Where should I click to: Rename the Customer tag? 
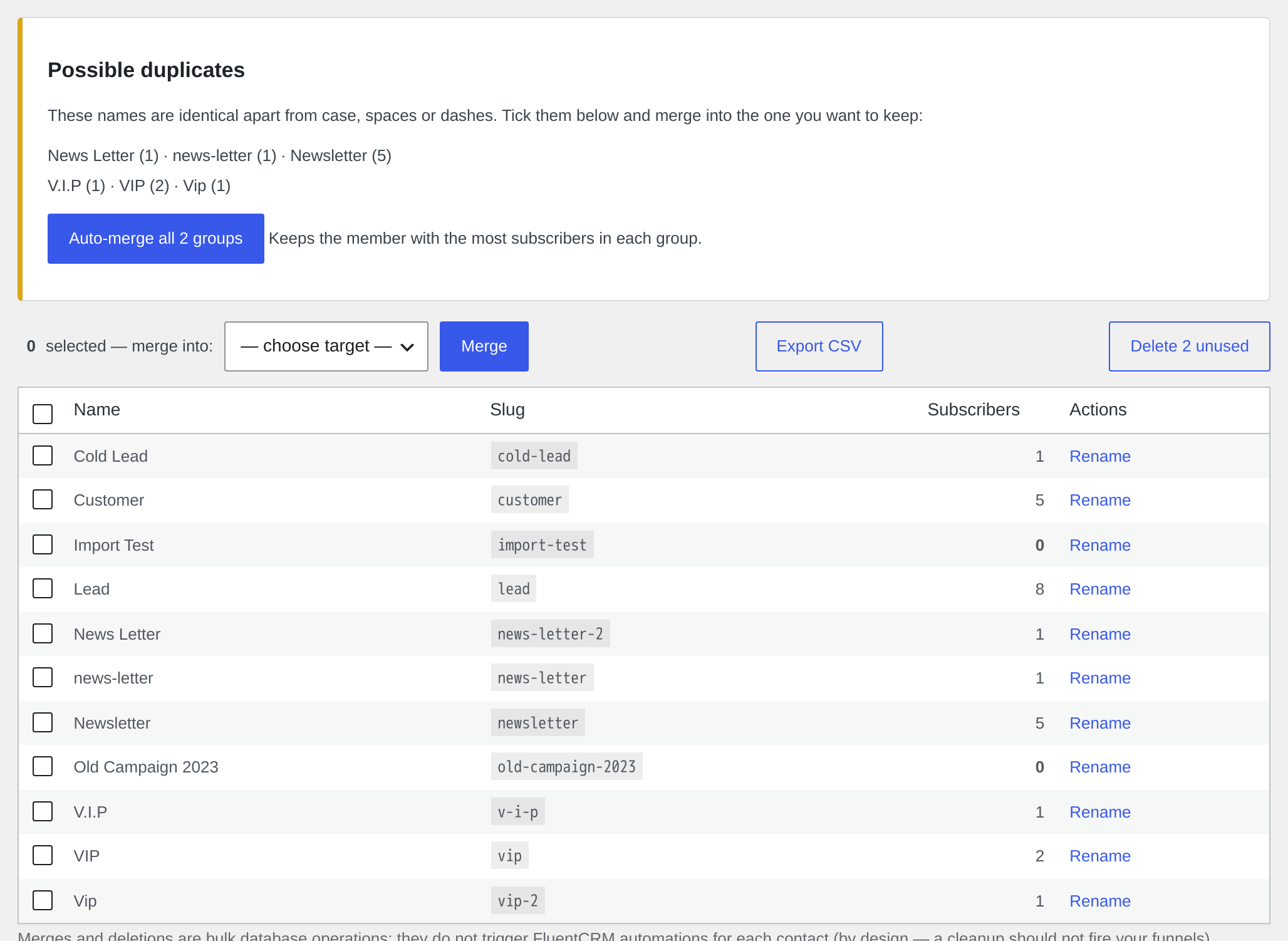pyautogui.click(x=1099, y=500)
